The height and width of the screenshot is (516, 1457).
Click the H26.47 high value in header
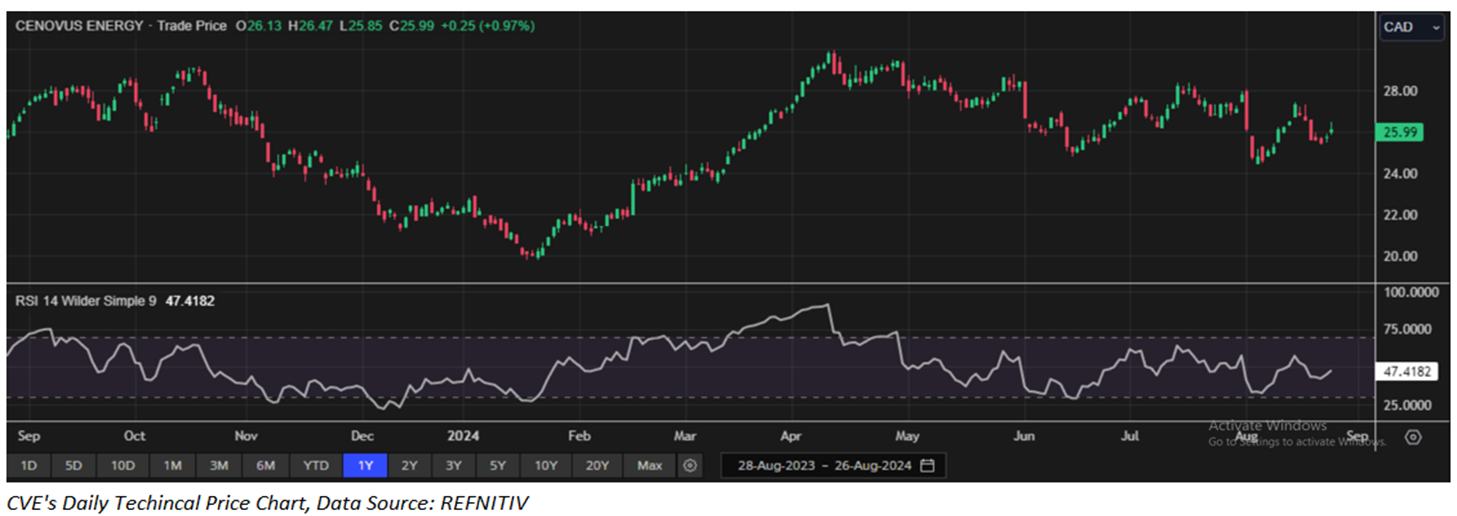(x=310, y=26)
